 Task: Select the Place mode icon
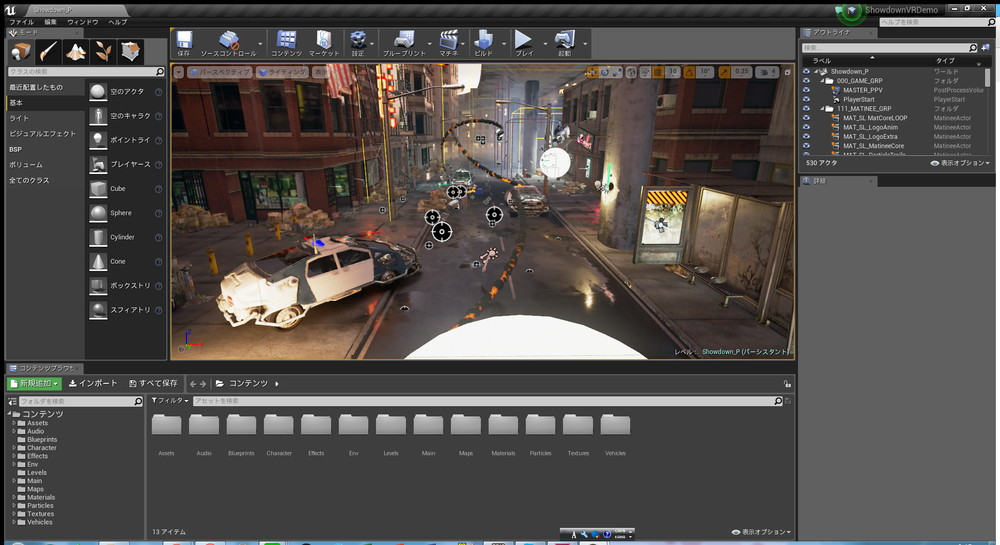pos(20,51)
